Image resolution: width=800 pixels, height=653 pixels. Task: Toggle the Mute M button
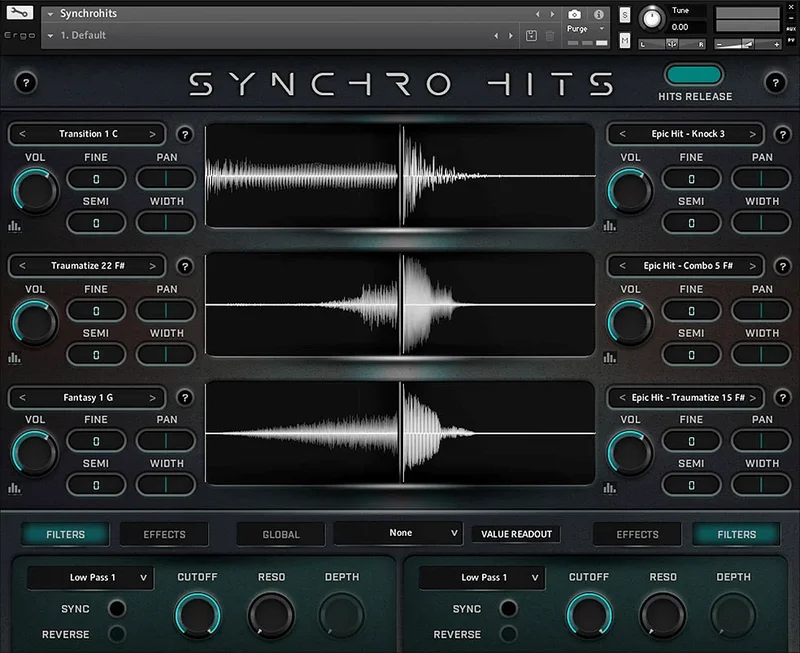pos(624,40)
